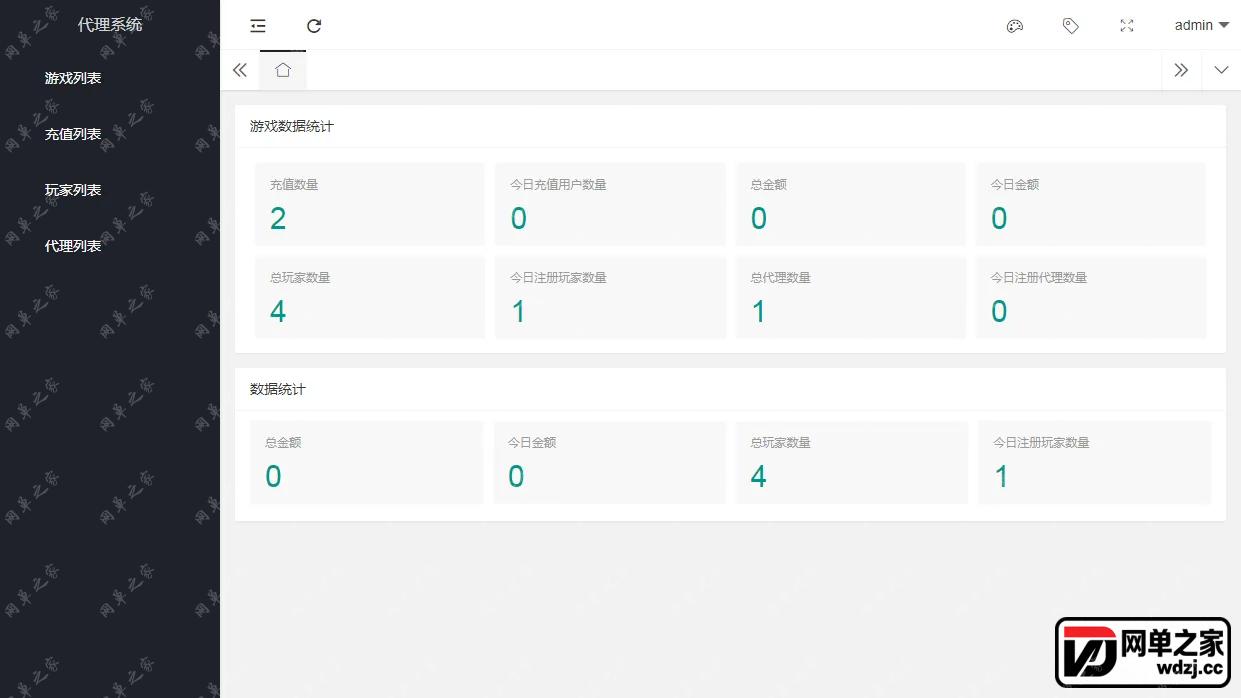Click 今日注册玩家数量 card under 游戏数据统计
Image resolution: width=1241 pixels, height=698 pixels.
click(610, 297)
